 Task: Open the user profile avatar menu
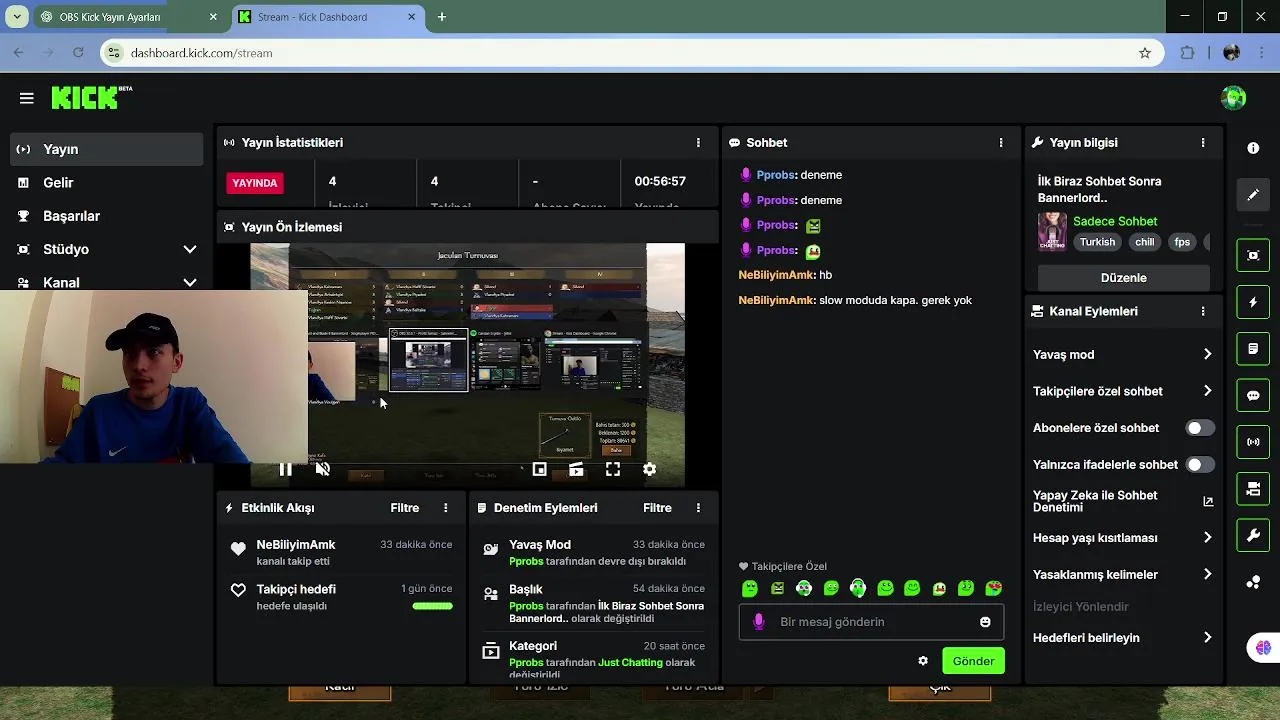(x=1234, y=98)
